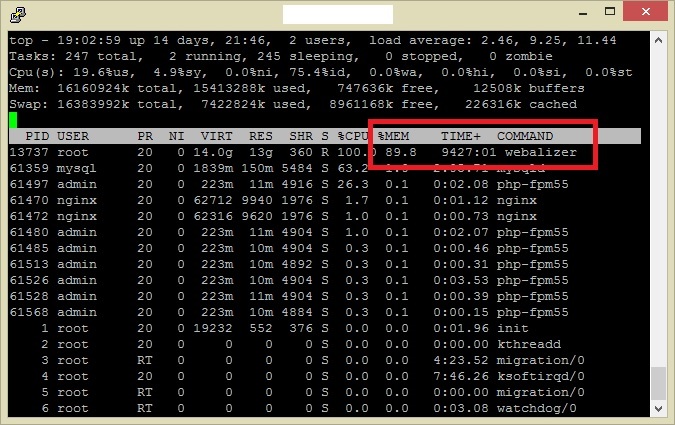Click the 26.3 CPU percentage value
This screenshot has width=675, height=425.
353,184
